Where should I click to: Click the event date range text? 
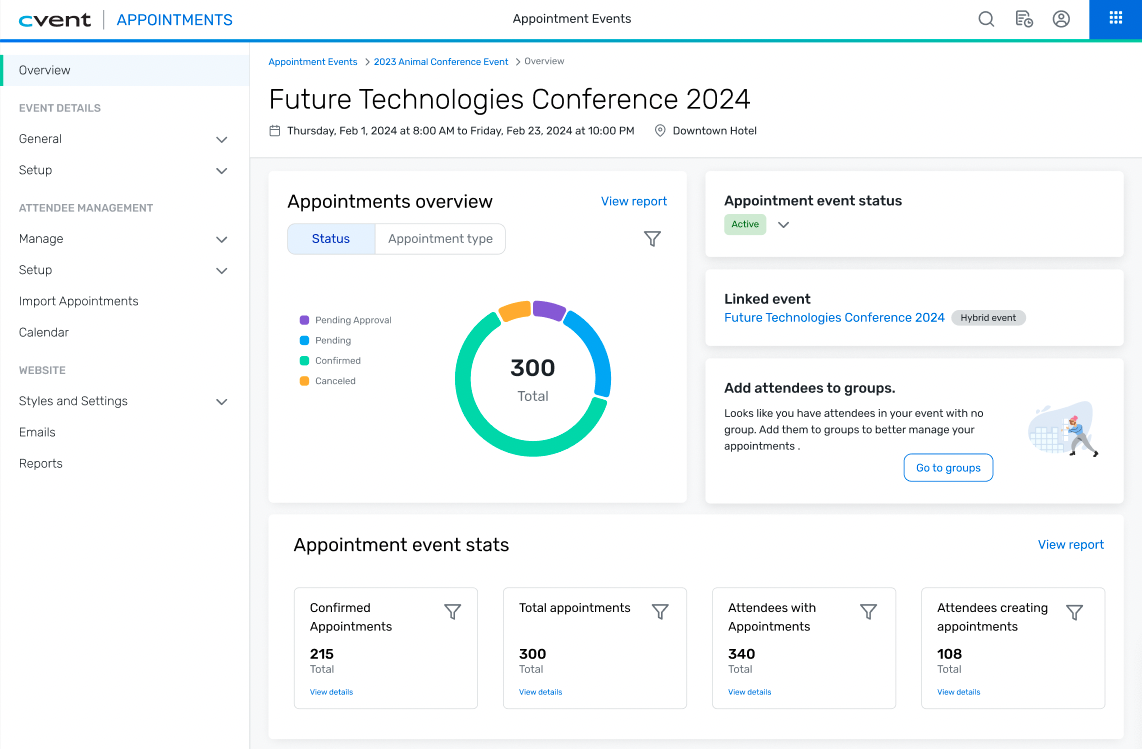460,130
